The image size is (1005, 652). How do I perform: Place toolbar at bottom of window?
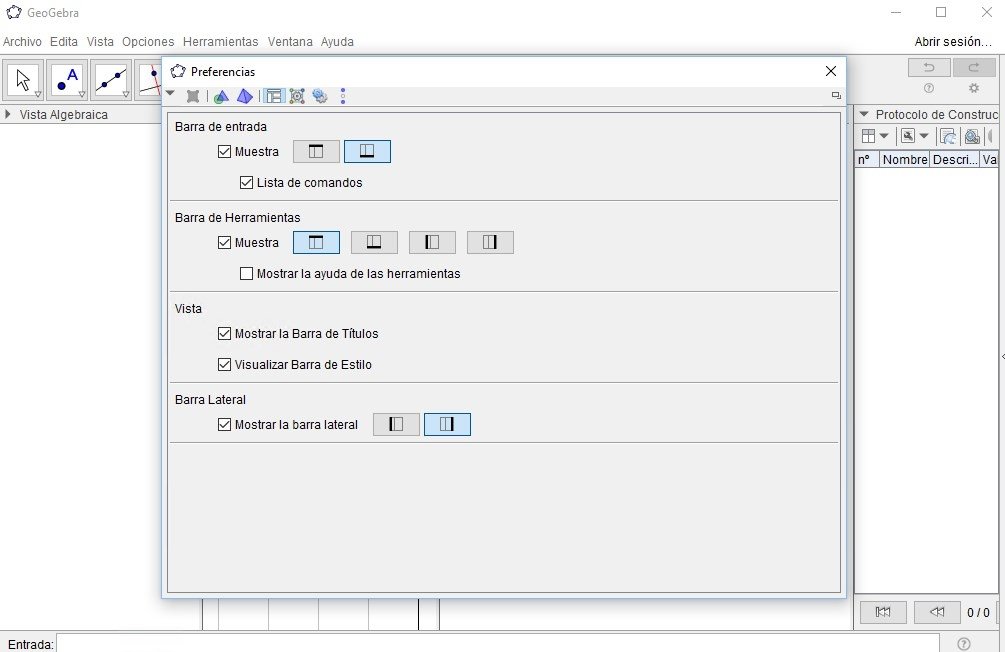[x=374, y=242]
